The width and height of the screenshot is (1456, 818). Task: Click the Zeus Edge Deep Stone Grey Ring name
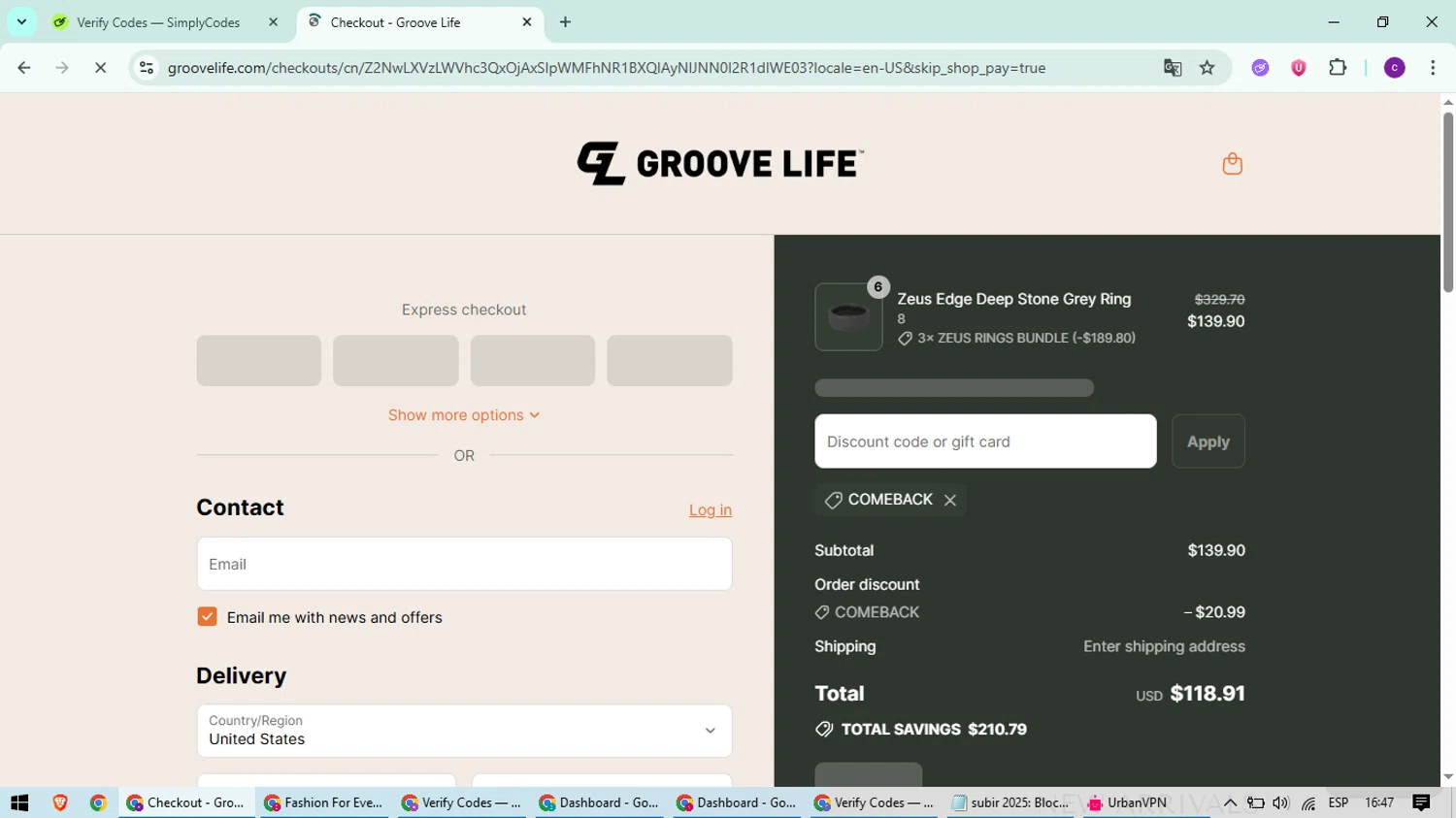(1013, 299)
